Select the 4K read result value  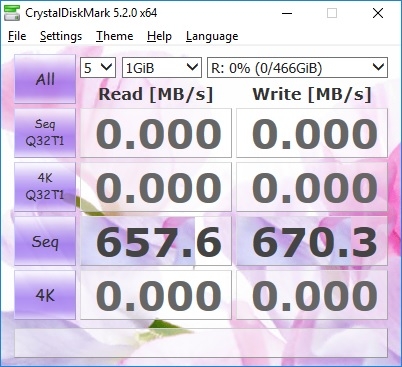[156, 295]
